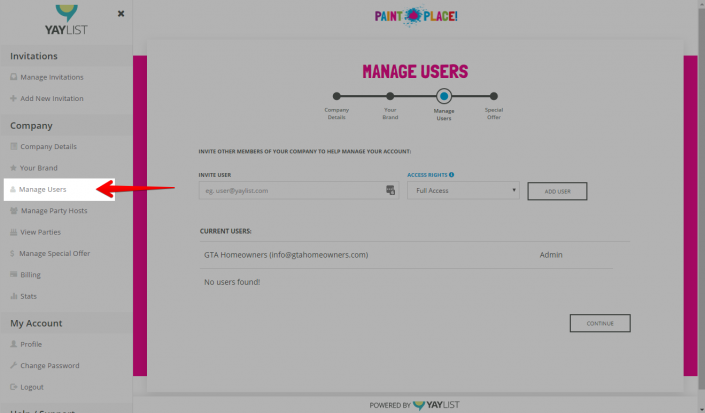Jump to the Company Details step dot

[336, 96]
